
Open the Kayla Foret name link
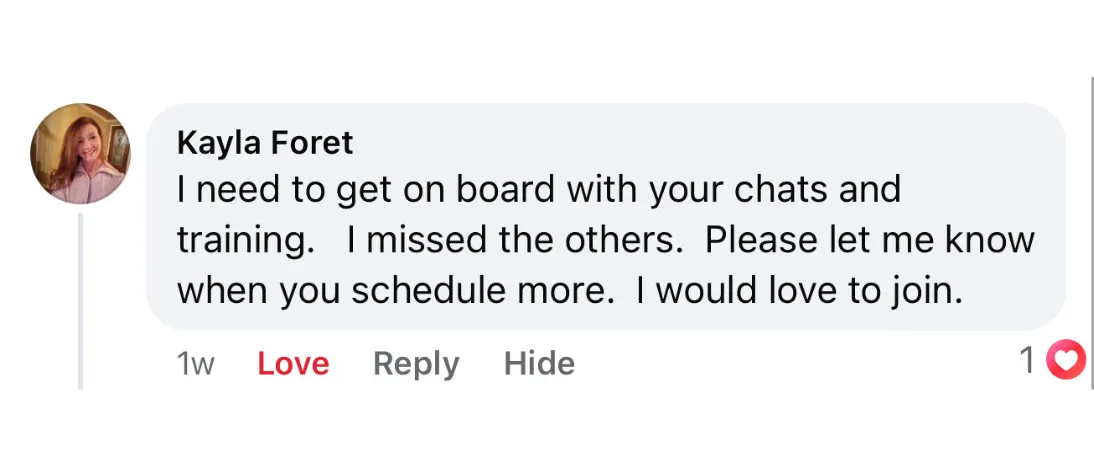pos(265,143)
